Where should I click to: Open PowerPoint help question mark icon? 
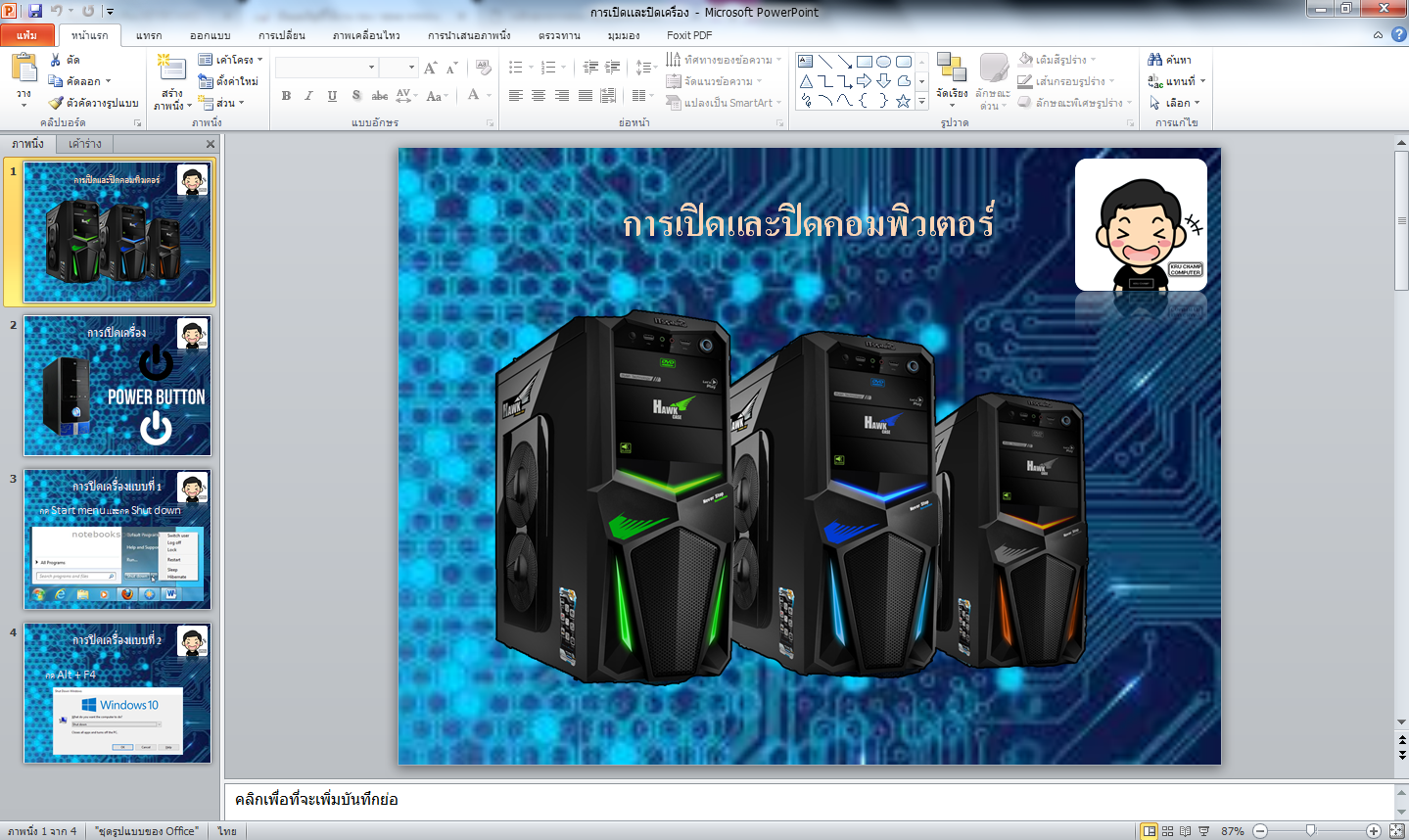(1398, 34)
